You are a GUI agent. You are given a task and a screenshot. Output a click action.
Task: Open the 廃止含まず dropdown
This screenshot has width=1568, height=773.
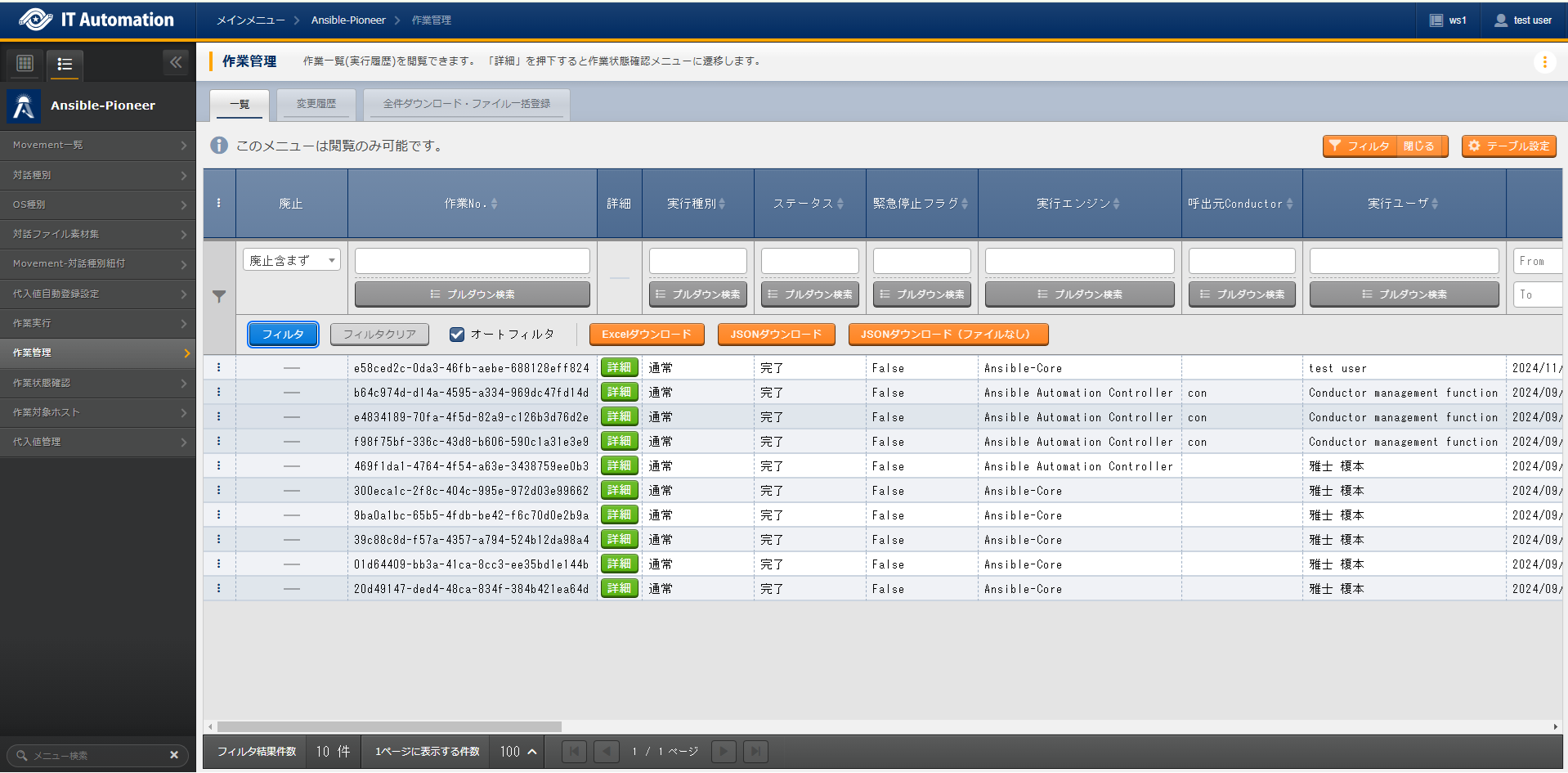[291, 260]
